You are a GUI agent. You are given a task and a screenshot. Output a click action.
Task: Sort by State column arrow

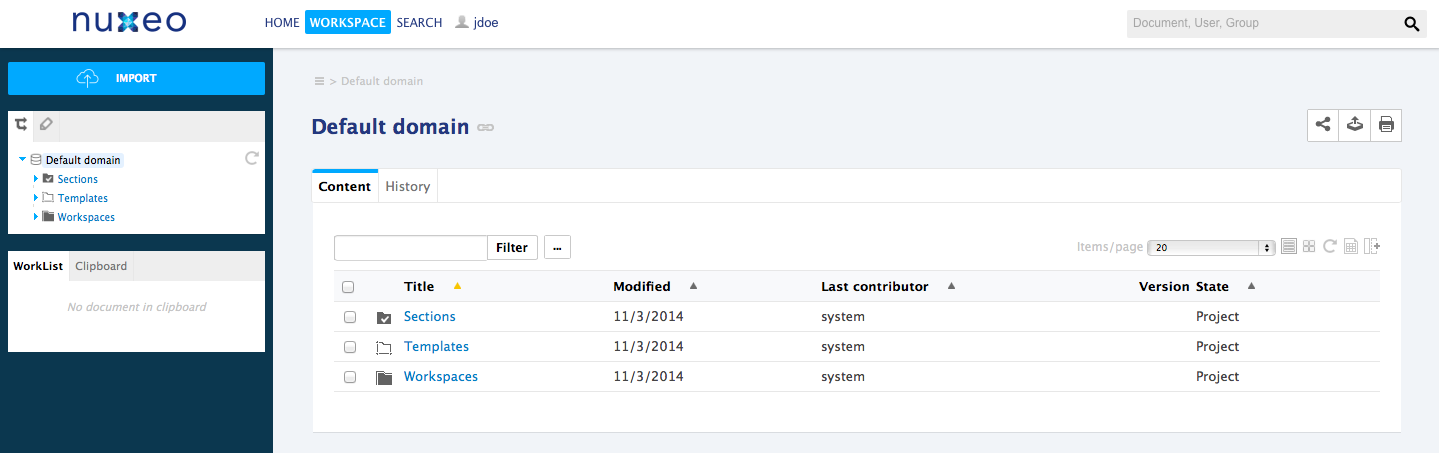tap(1250, 286)
